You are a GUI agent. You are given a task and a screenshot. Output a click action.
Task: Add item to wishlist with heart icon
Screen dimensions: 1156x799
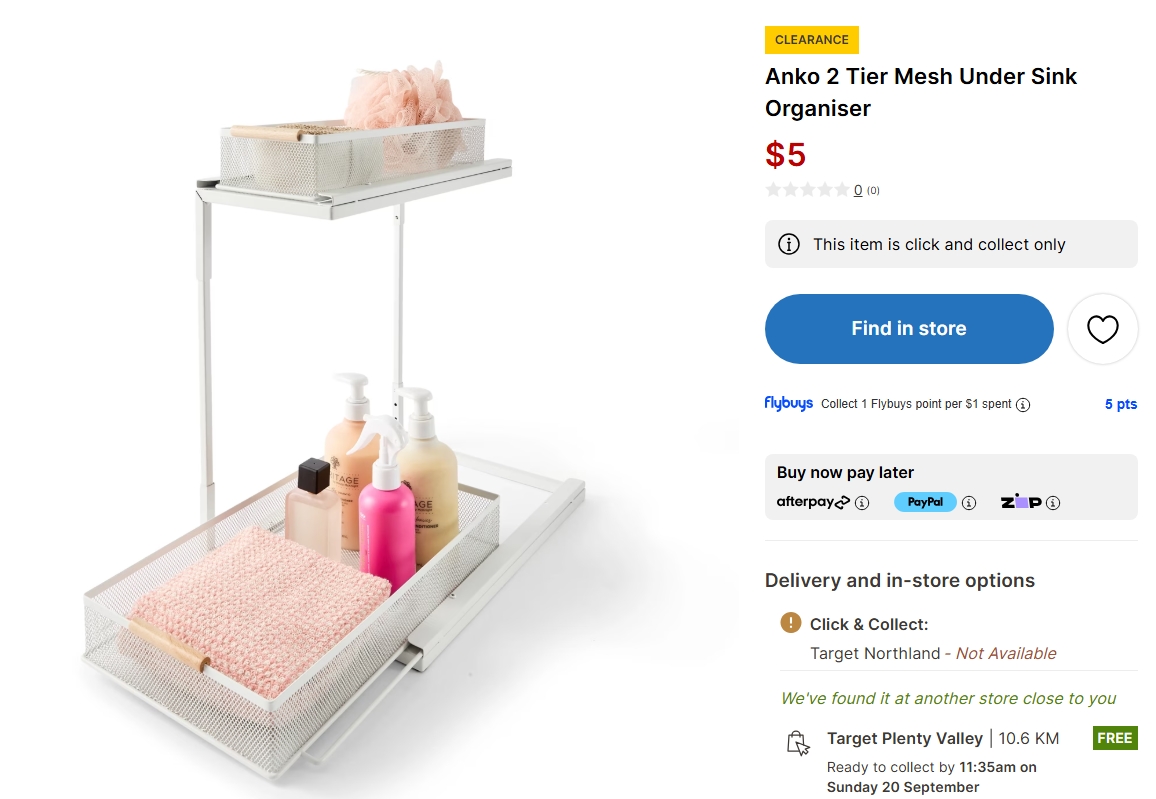pyautogui.click(x=1102, y=329)
